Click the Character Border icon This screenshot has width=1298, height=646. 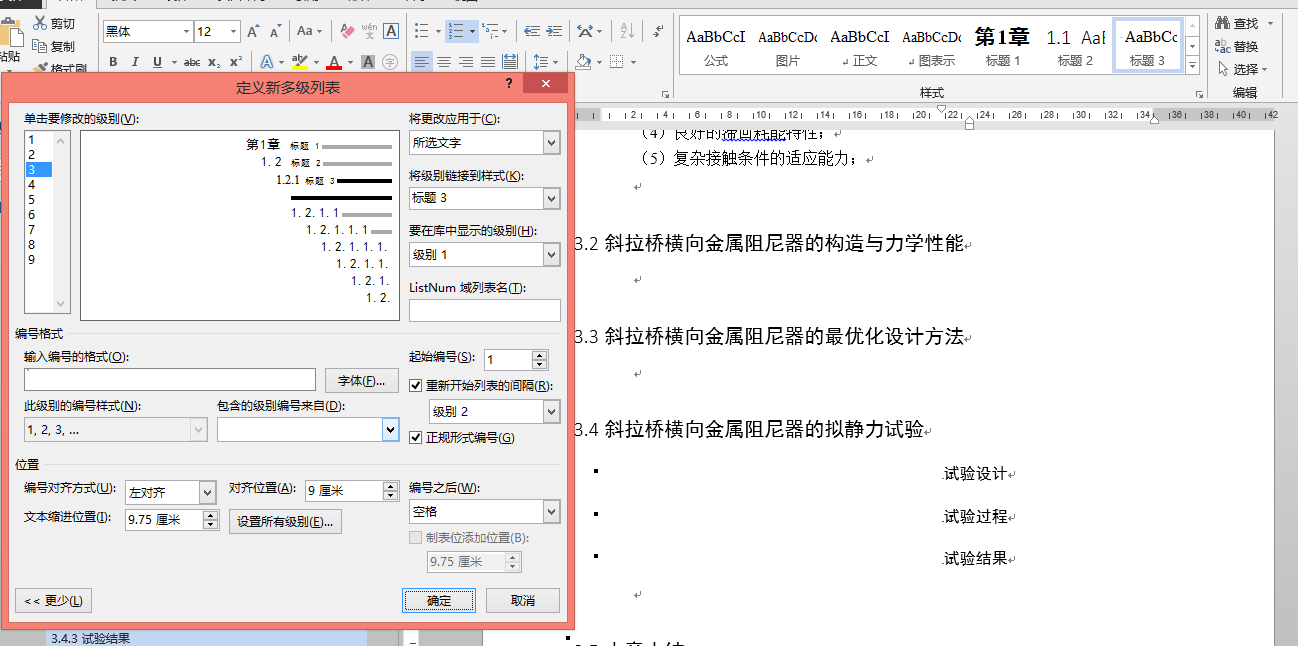coord(390,32)
